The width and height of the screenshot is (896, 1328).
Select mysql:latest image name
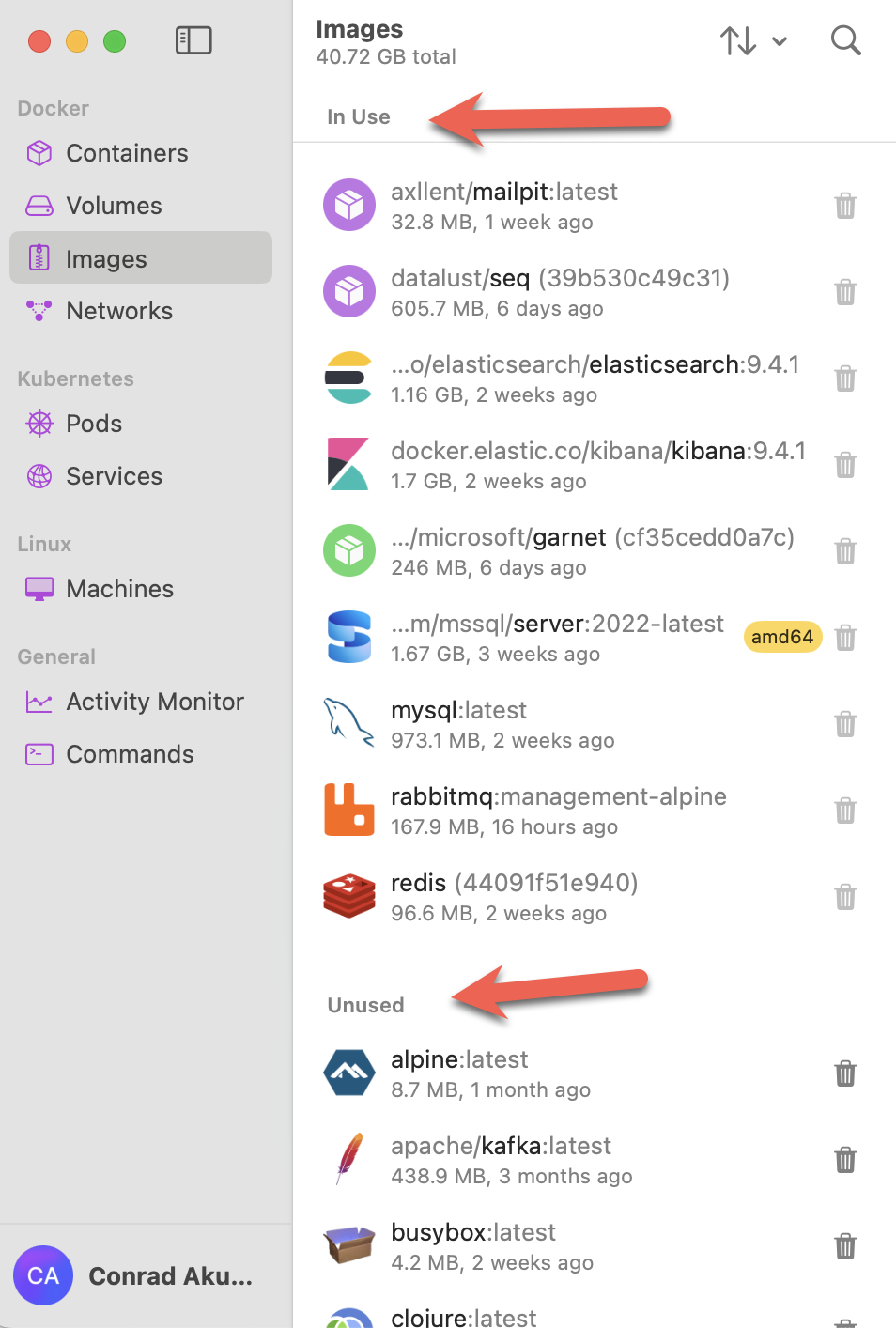point(458,710)
